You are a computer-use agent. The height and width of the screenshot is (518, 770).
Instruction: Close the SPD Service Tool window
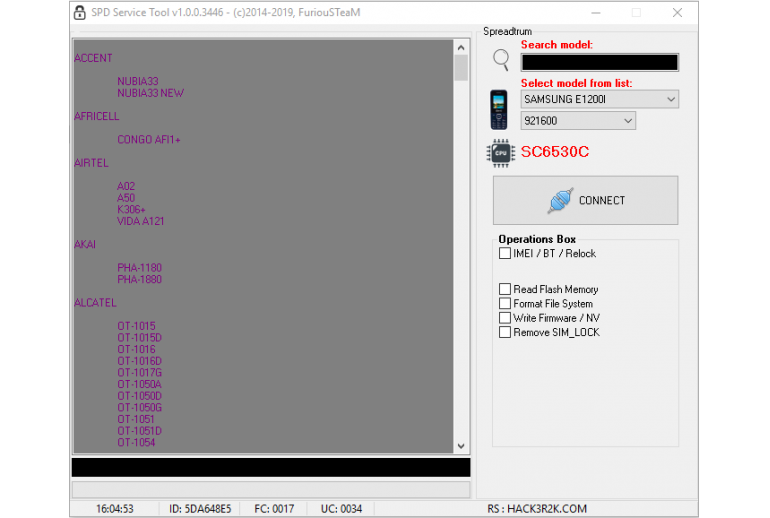tap(677, 13)
